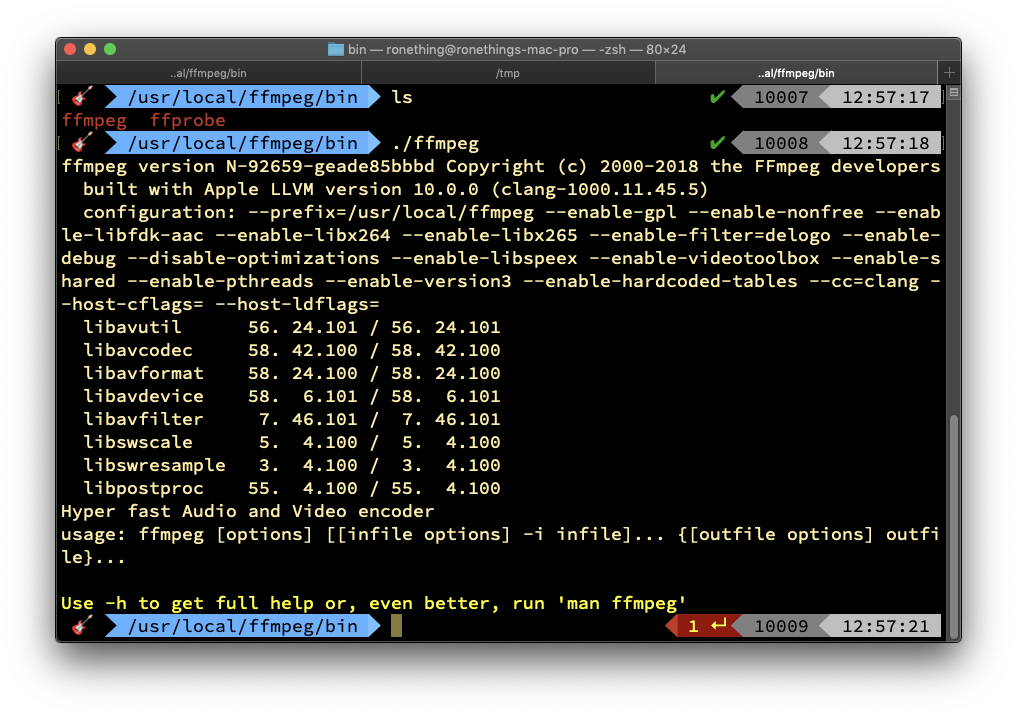Viewport: 1017px width, 716px height.
Task: Open a new terminal tab with plus button
Action: 949,73
